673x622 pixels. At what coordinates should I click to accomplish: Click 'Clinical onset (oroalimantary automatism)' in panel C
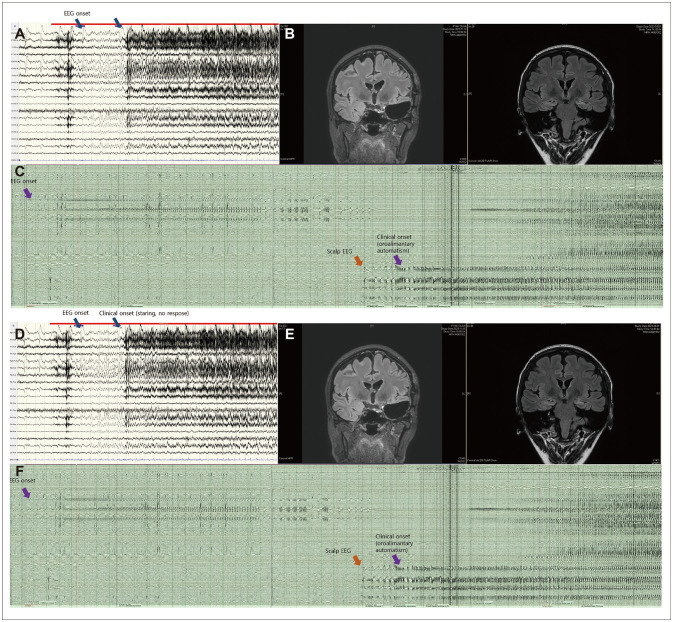395,243
